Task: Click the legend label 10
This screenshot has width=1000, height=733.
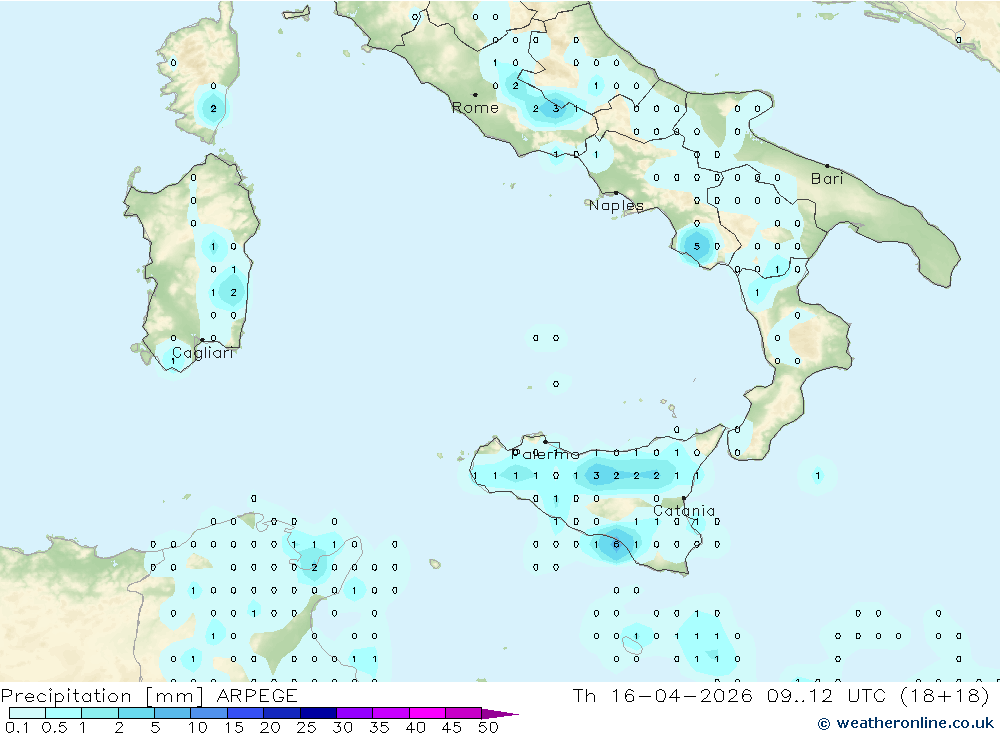Action: [198, 727]
